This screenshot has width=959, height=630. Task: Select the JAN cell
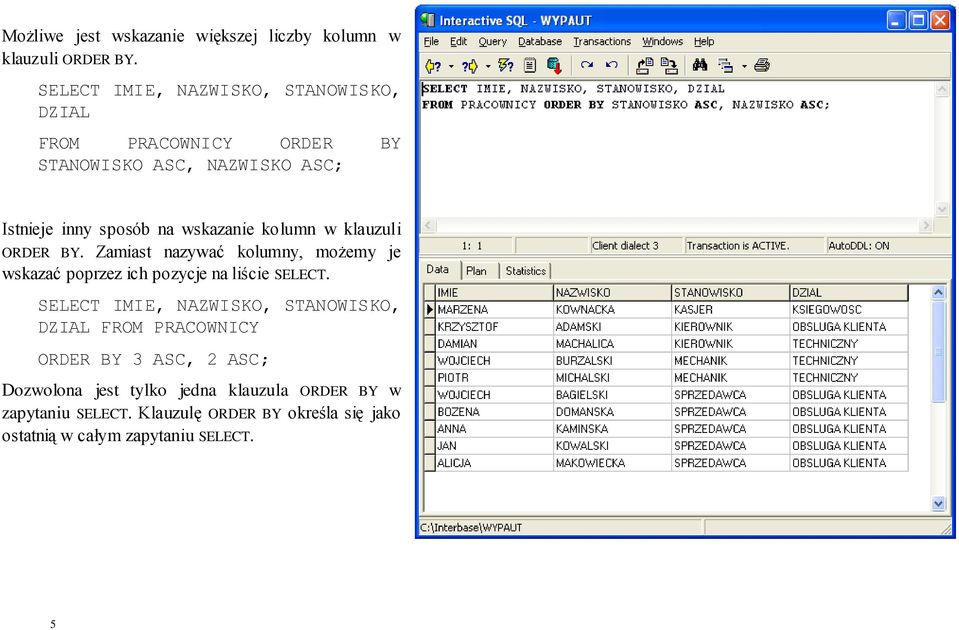494,447
